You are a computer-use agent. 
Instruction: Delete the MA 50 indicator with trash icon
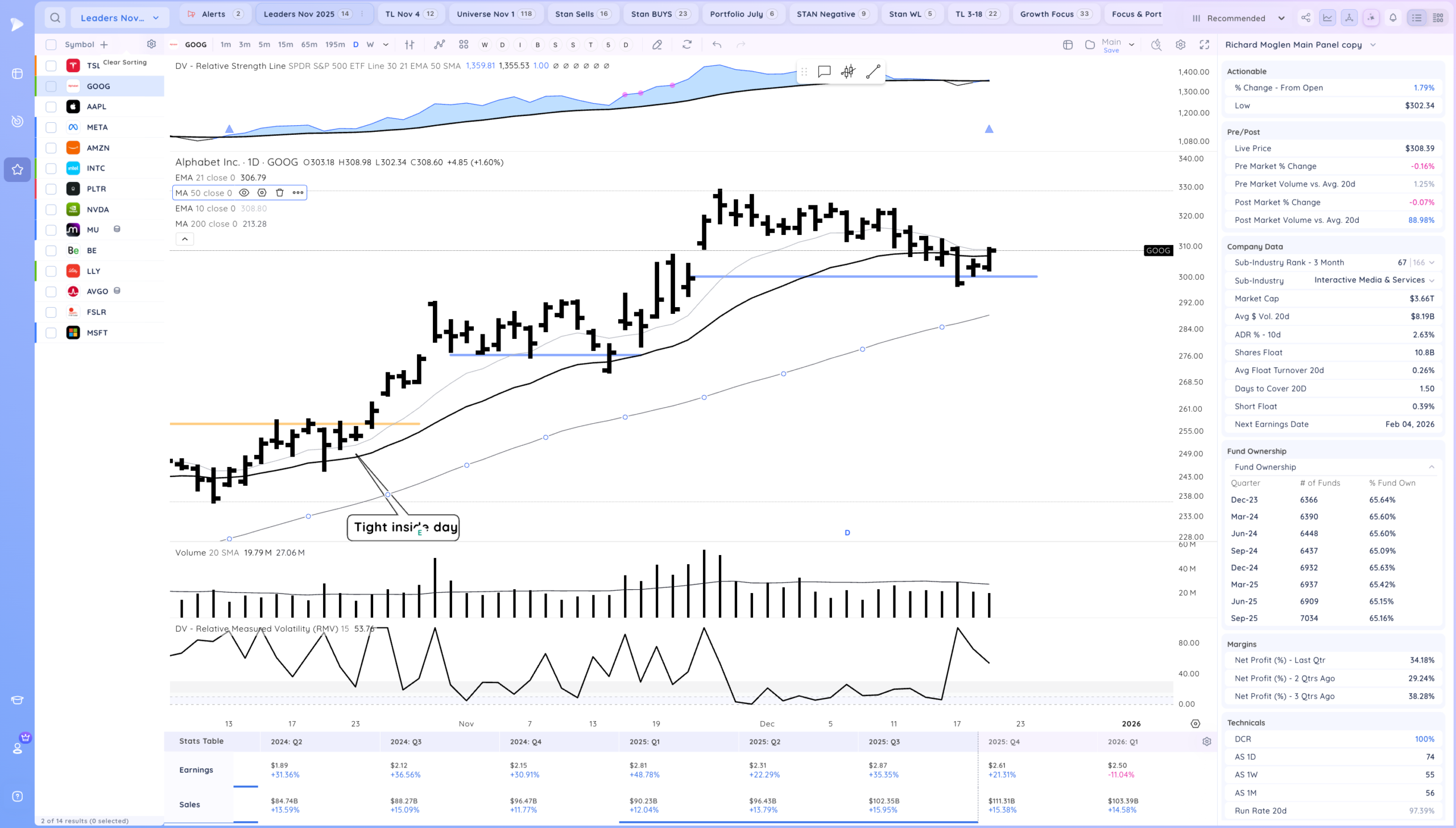(279, 193)
